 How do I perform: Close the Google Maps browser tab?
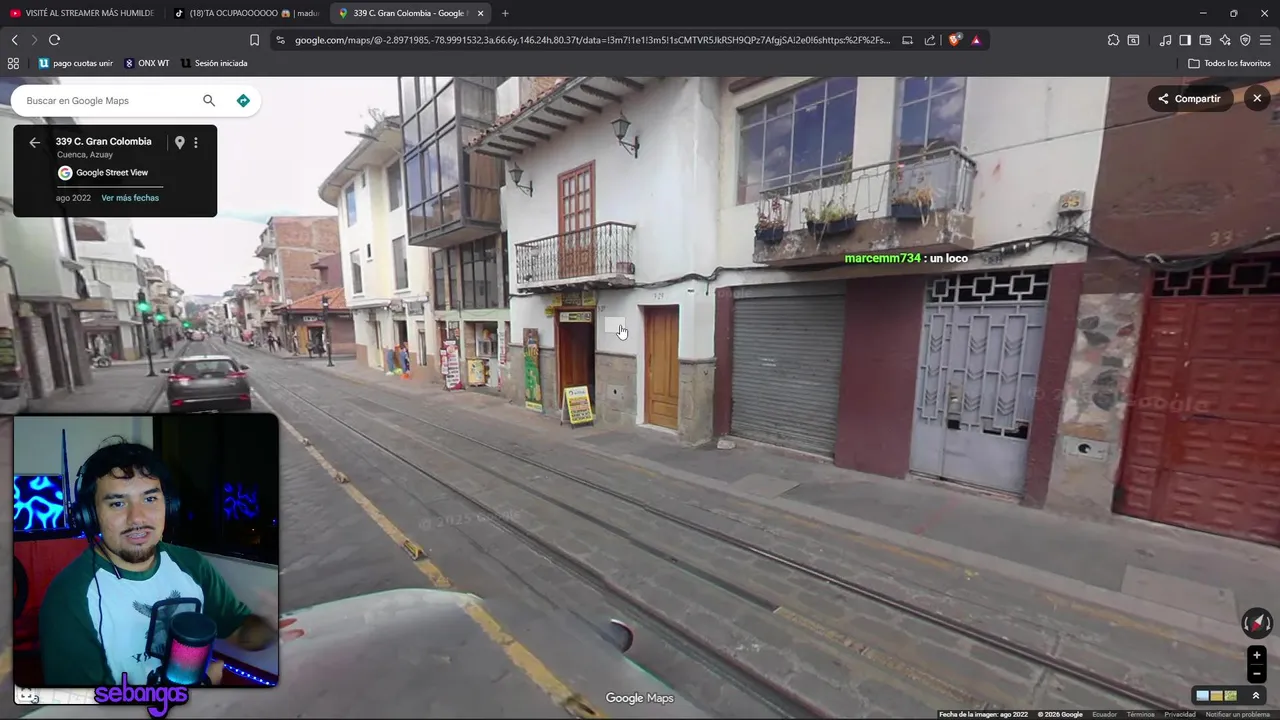(x=480, y=13)
